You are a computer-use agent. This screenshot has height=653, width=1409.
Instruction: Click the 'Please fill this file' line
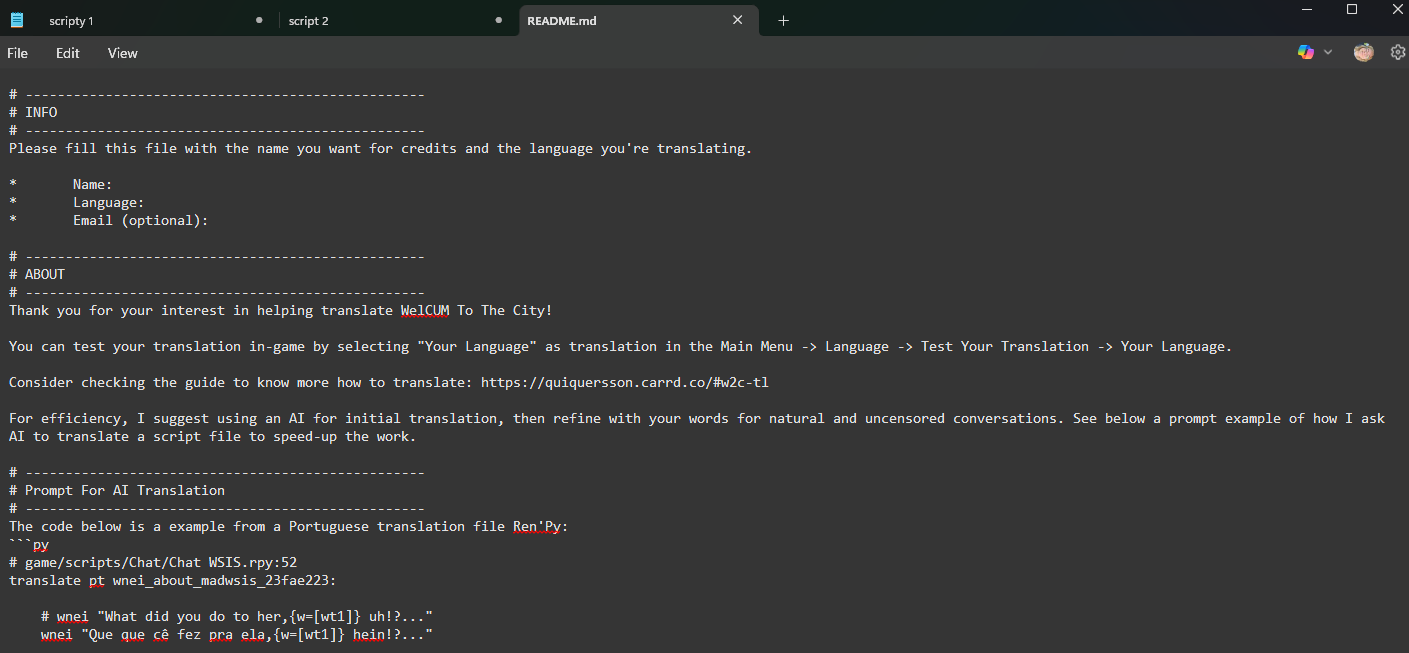pyautogui.click(x=380, y=148)
